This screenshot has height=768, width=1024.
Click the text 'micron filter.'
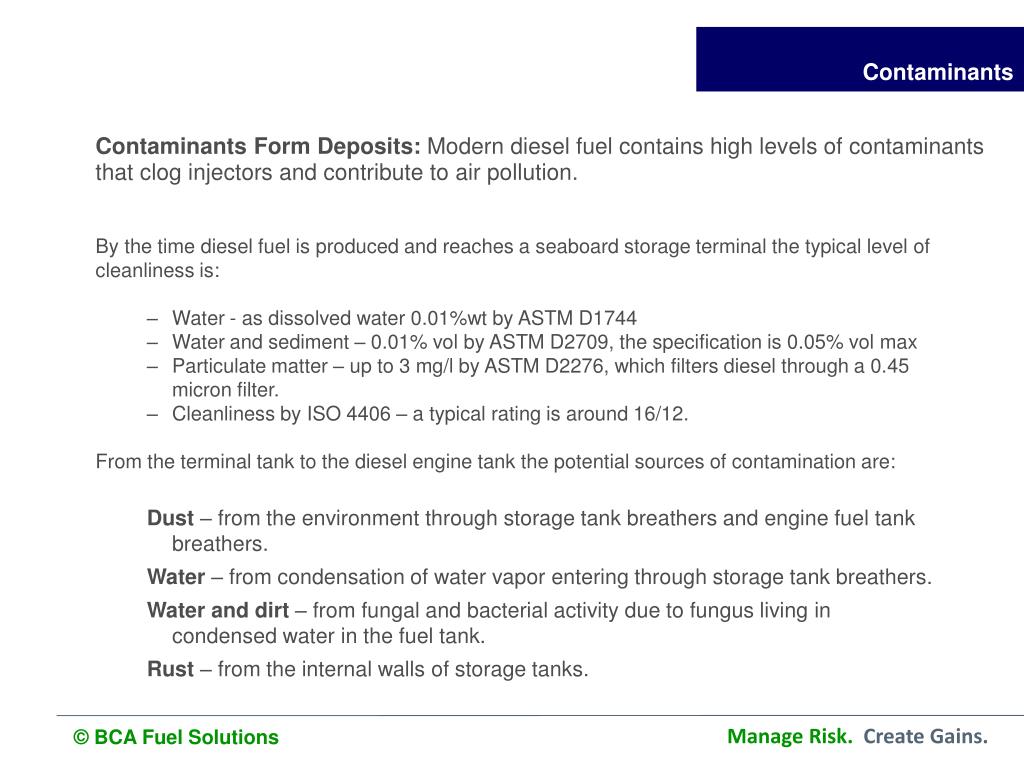(225, 390)
